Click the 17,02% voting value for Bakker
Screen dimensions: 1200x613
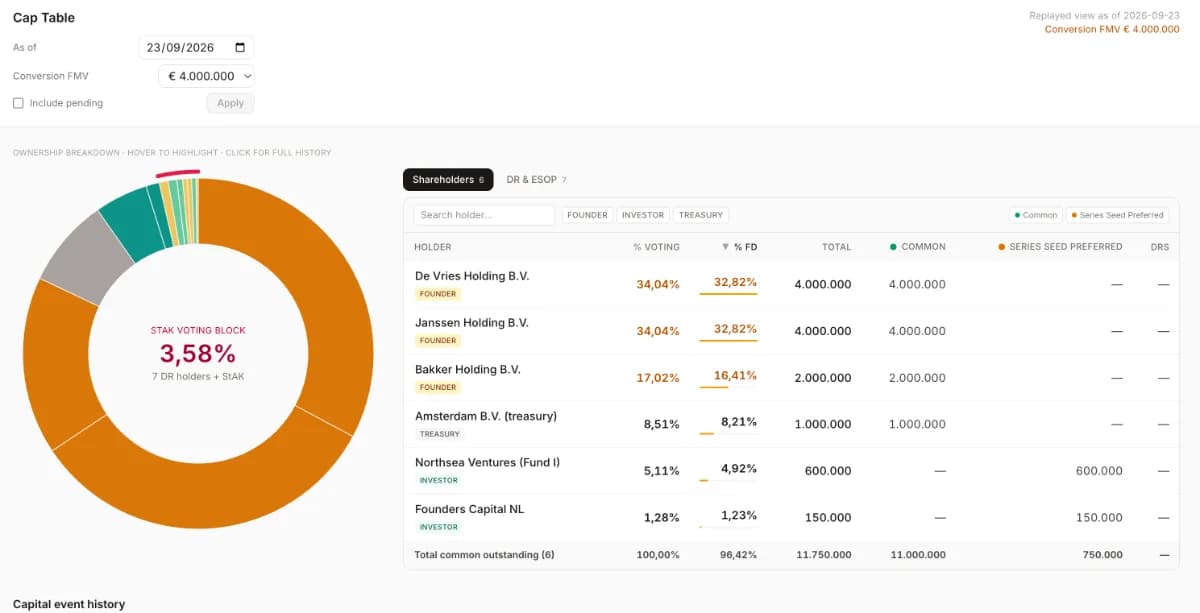pyautogui.click(x=658, y=378)
